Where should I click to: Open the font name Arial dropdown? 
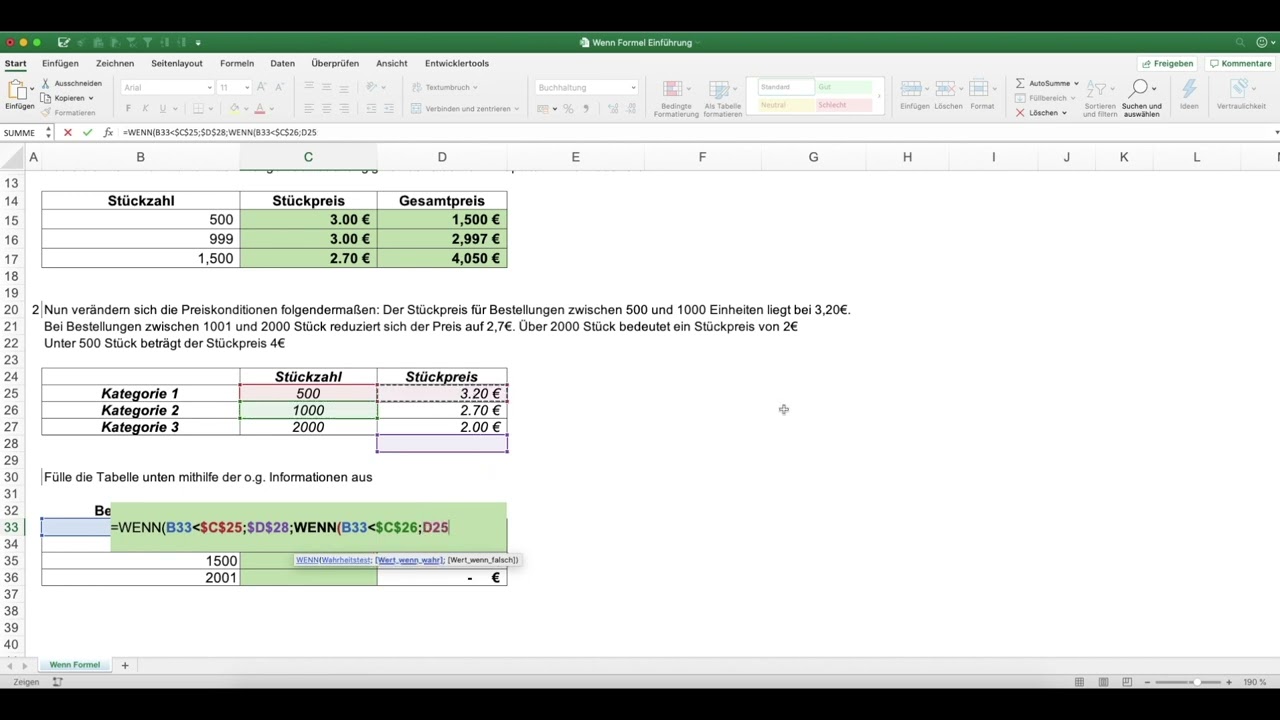click(x=209, y=88)
